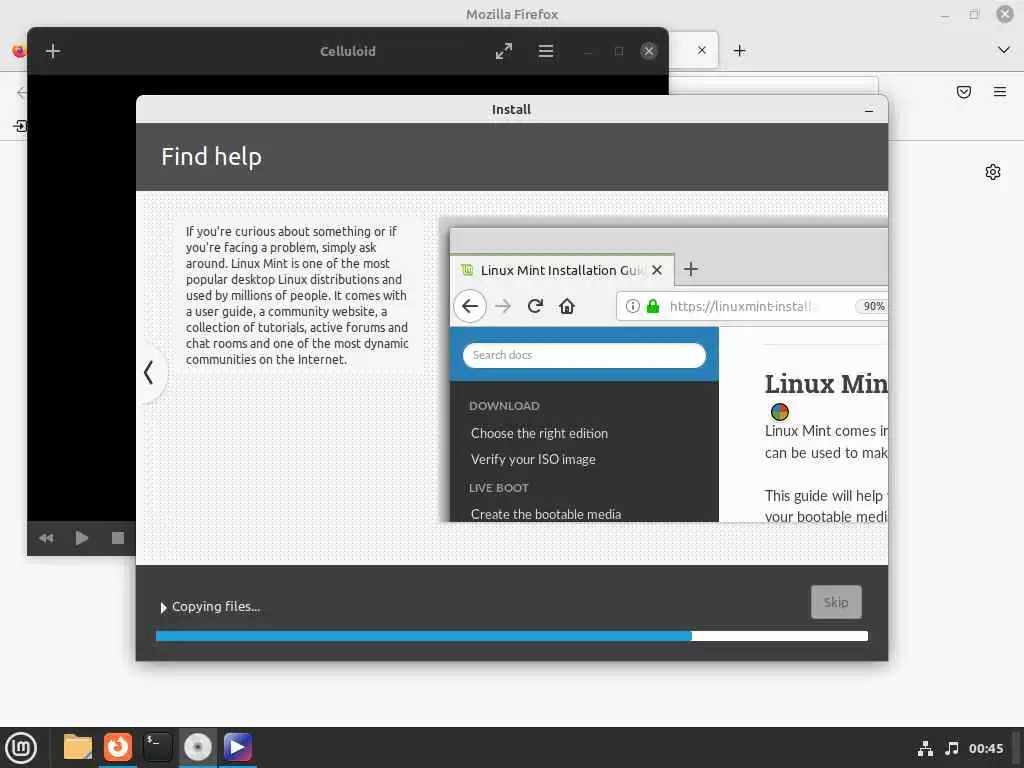This screenshot has height=768, width=1024.
Task: Click Create the bootable media in slideshow
Action: [x=546, y=514]
